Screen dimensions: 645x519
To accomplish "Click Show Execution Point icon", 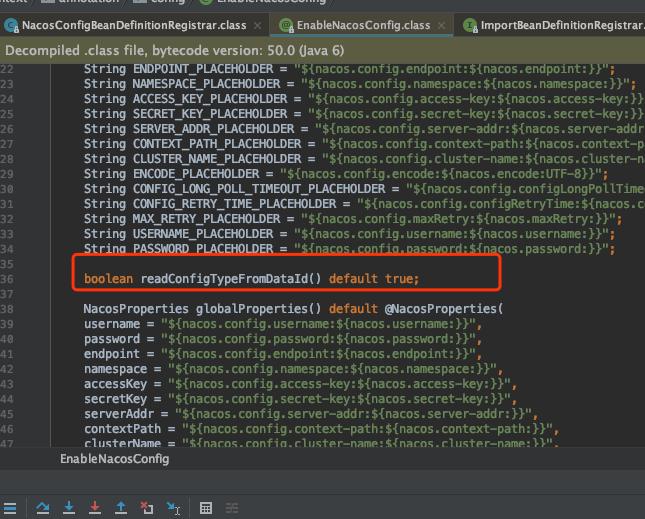I will (10, 508).
